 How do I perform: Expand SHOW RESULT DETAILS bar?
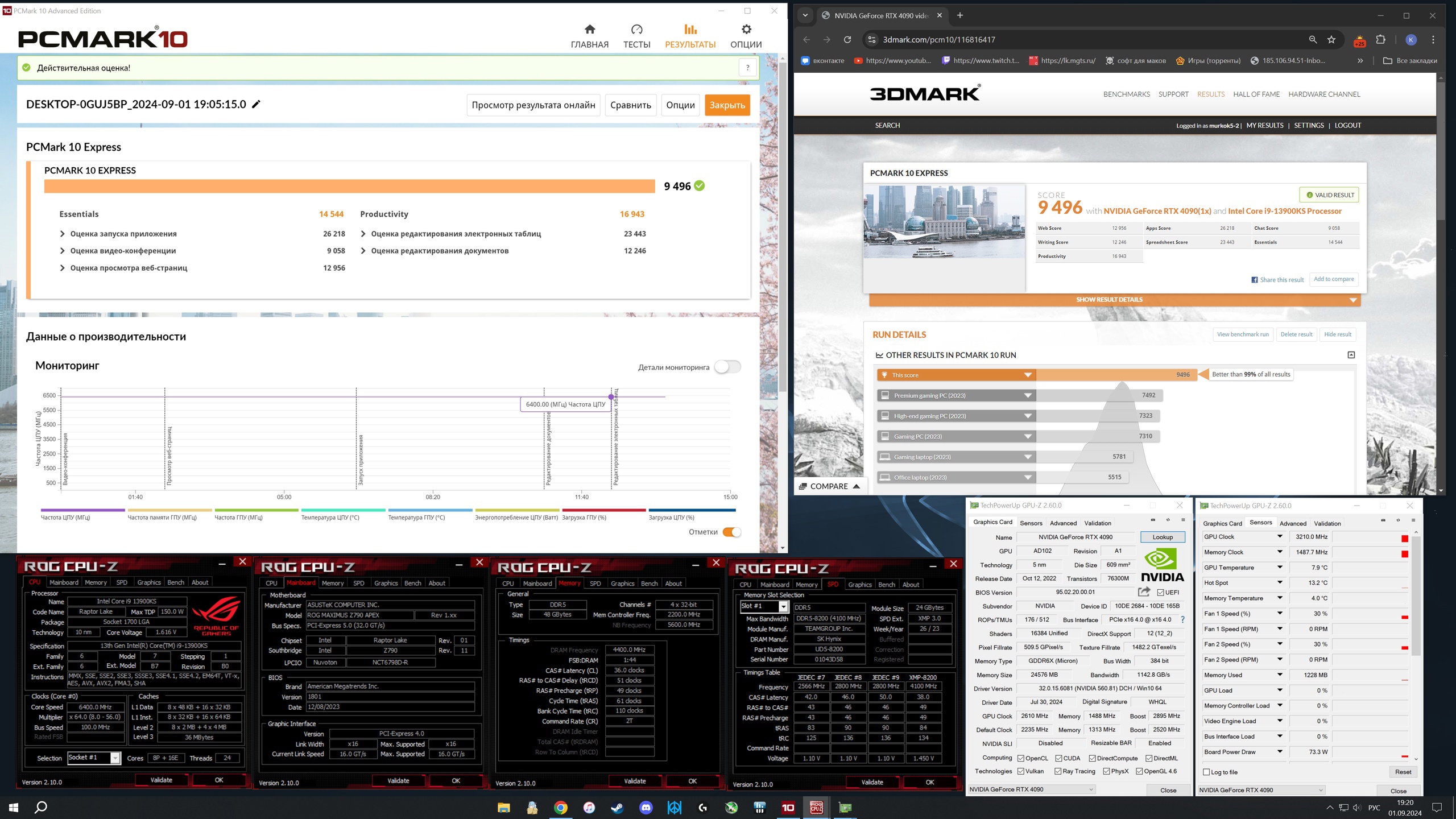(x=1115, y=300)
